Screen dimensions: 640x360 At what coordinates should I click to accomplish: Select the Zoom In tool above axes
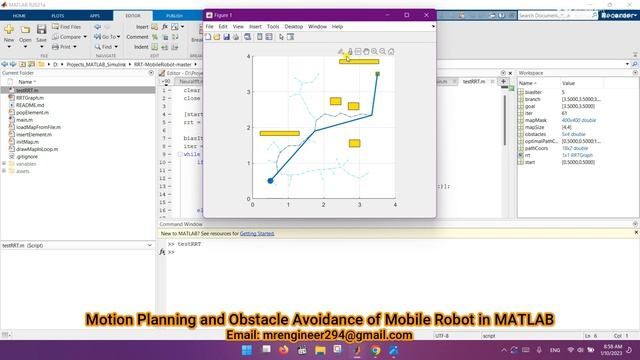[374, 51]
